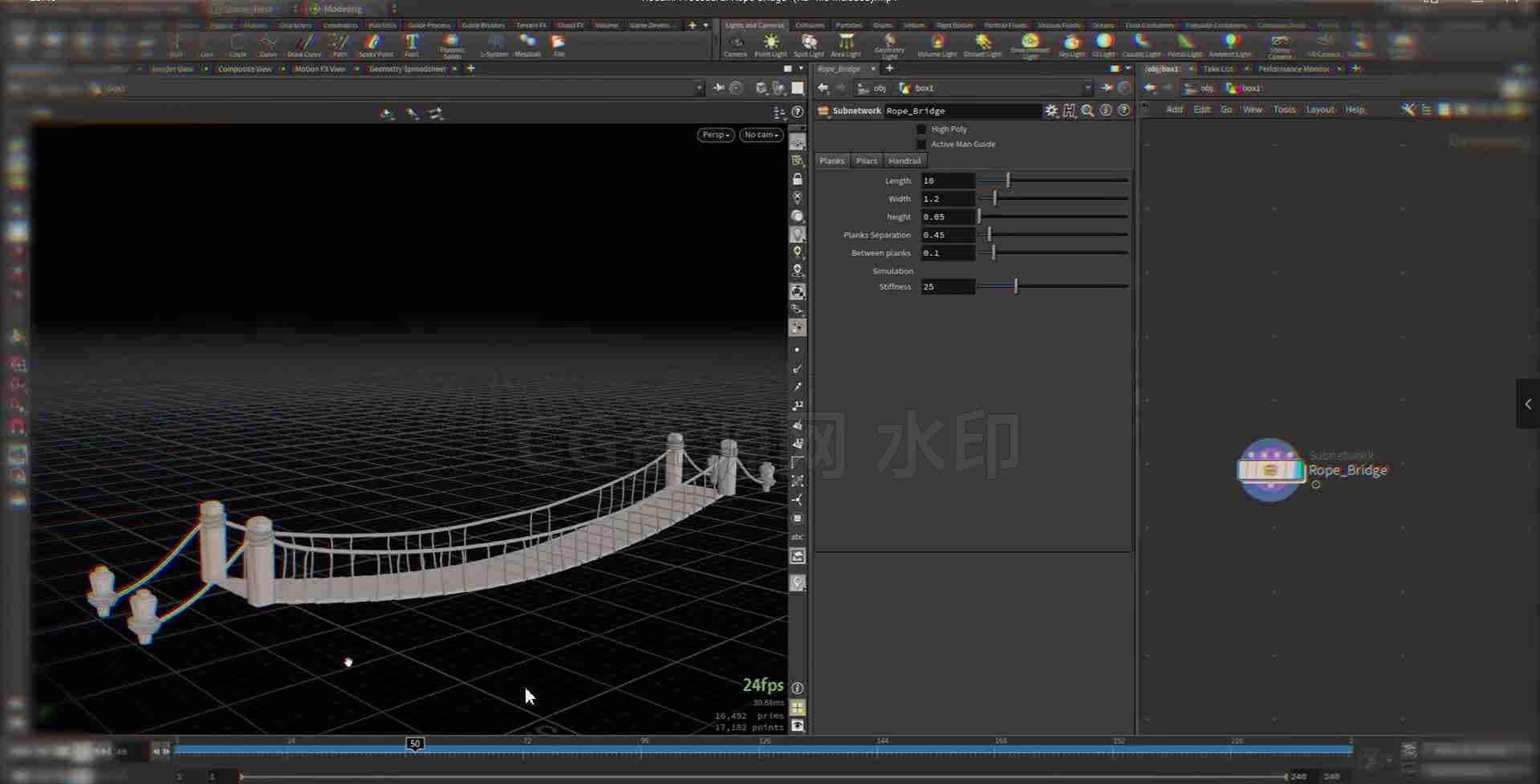Open the Lights and Cameras shelf tab

point(754,25)
